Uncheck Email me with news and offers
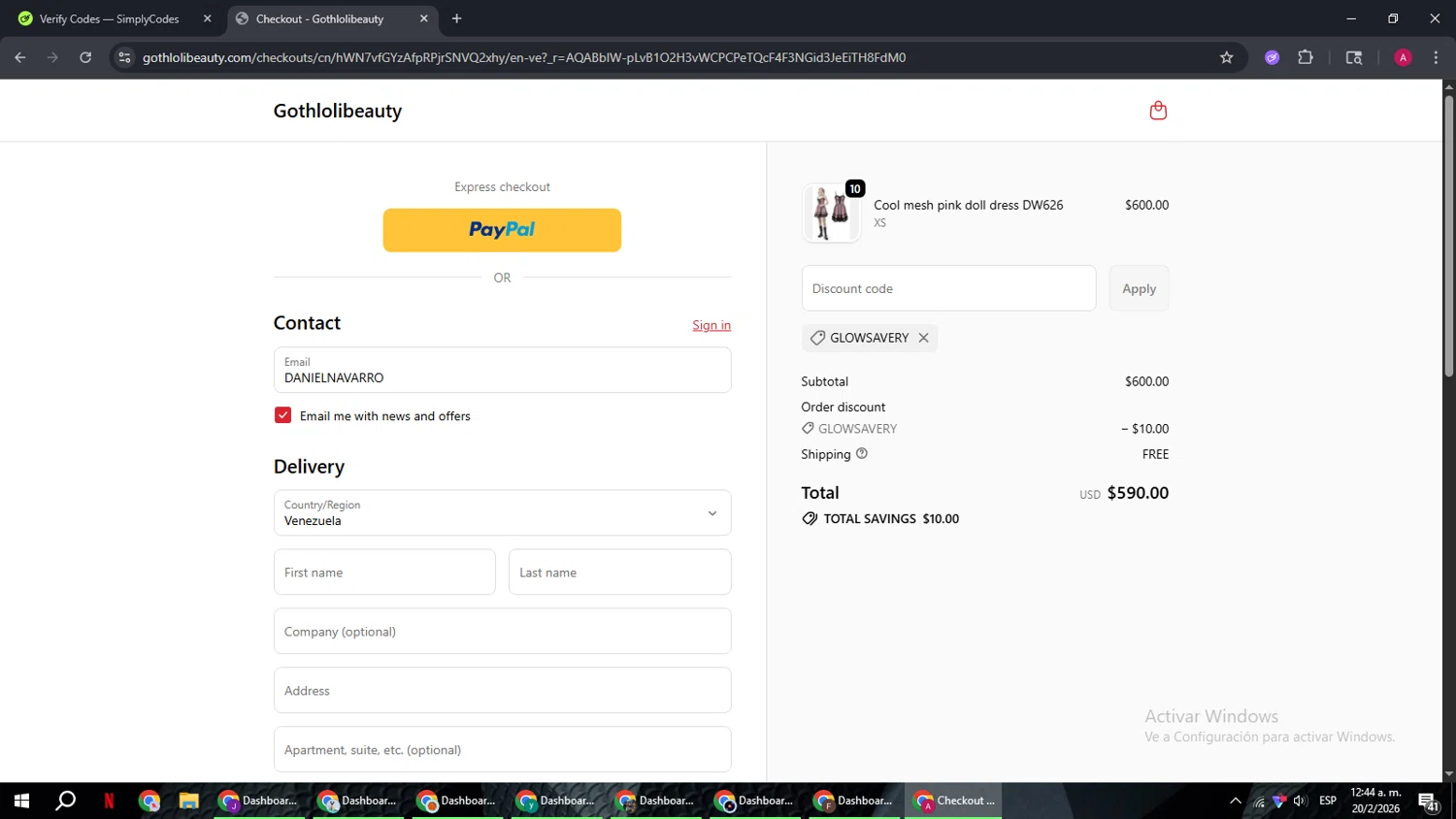The width and height of the screenshot is (1456, 819). (x=282, y=415)
